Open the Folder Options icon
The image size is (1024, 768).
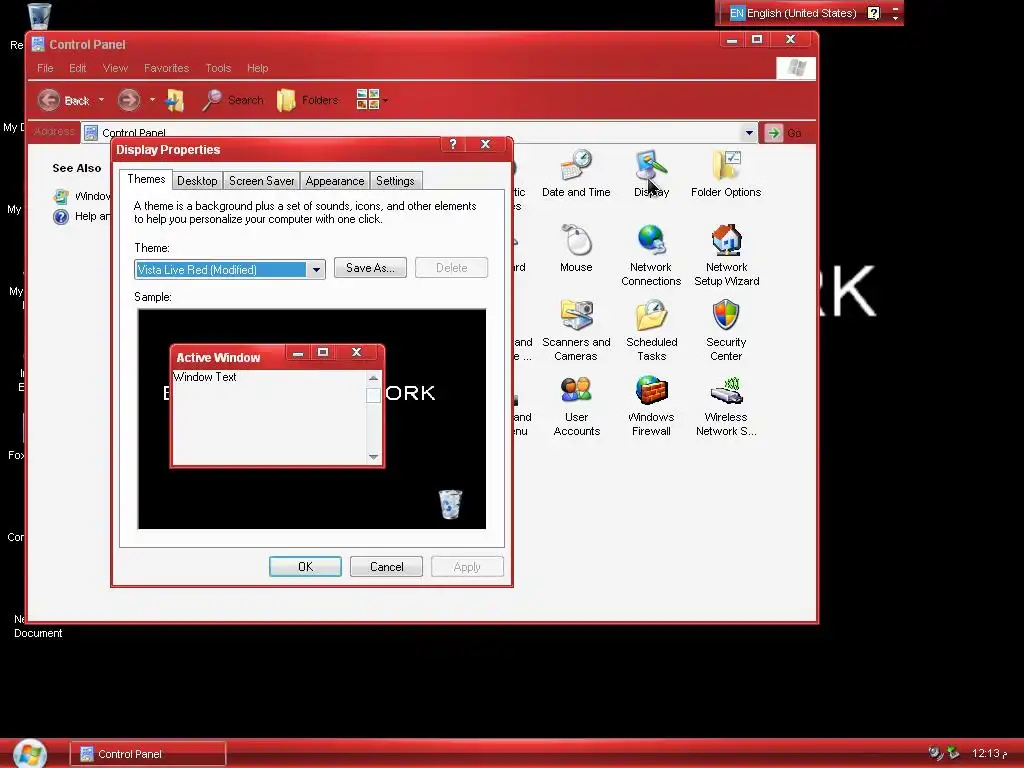pos(726,174)
